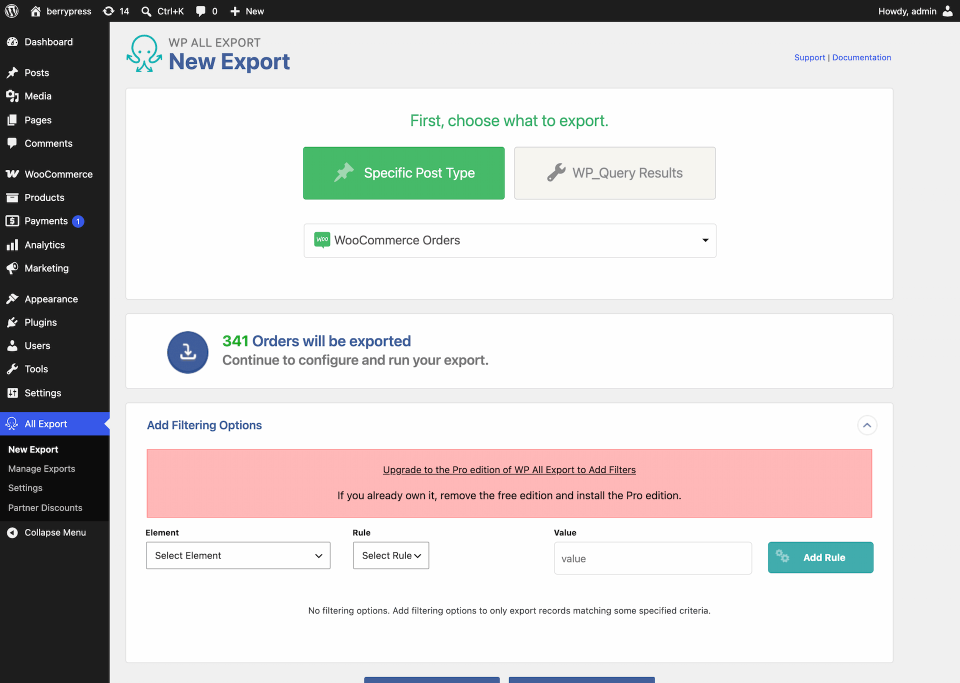This screenshot has width=960, height=683.
Task: Open the WooCommerce Orders post type dropdown
Action: click(510, 240)
